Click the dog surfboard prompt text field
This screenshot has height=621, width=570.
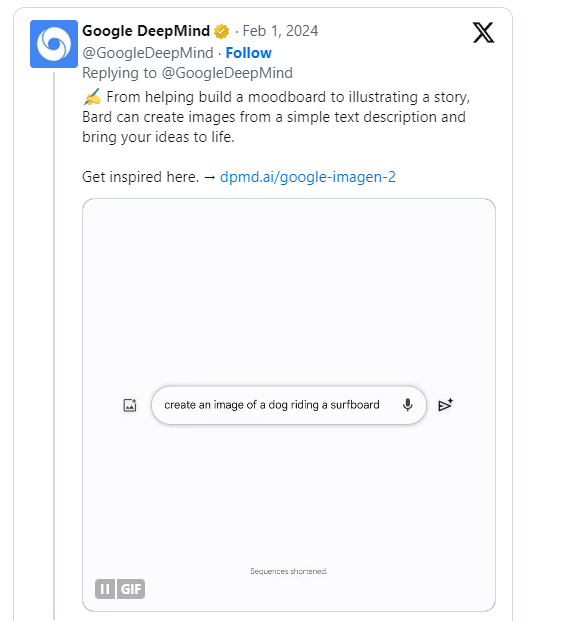click(x=289, y=405)
